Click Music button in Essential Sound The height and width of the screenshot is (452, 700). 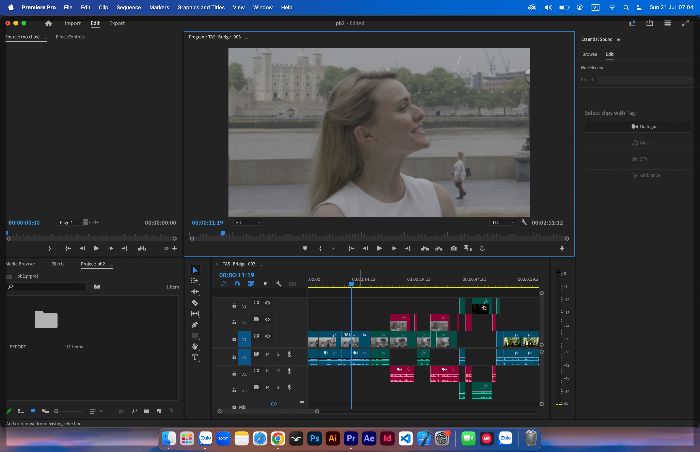(x=638, y=143)
